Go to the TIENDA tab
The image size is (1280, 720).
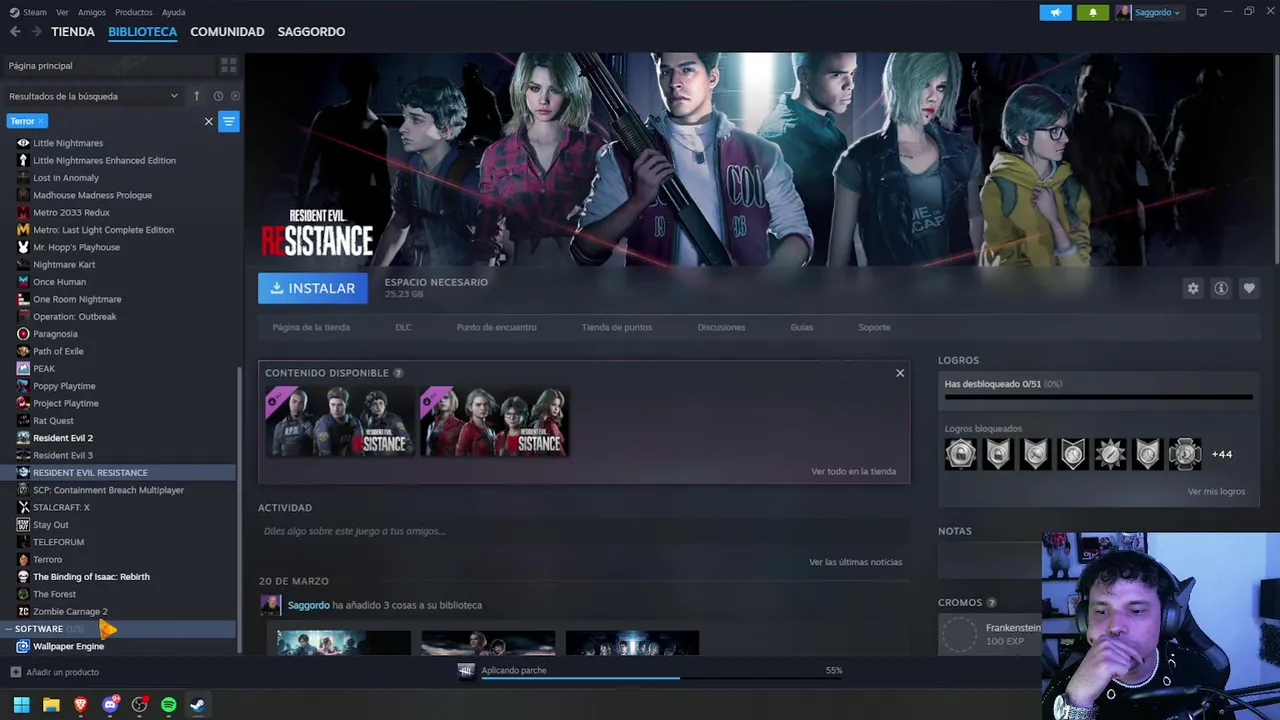point(73,32)
